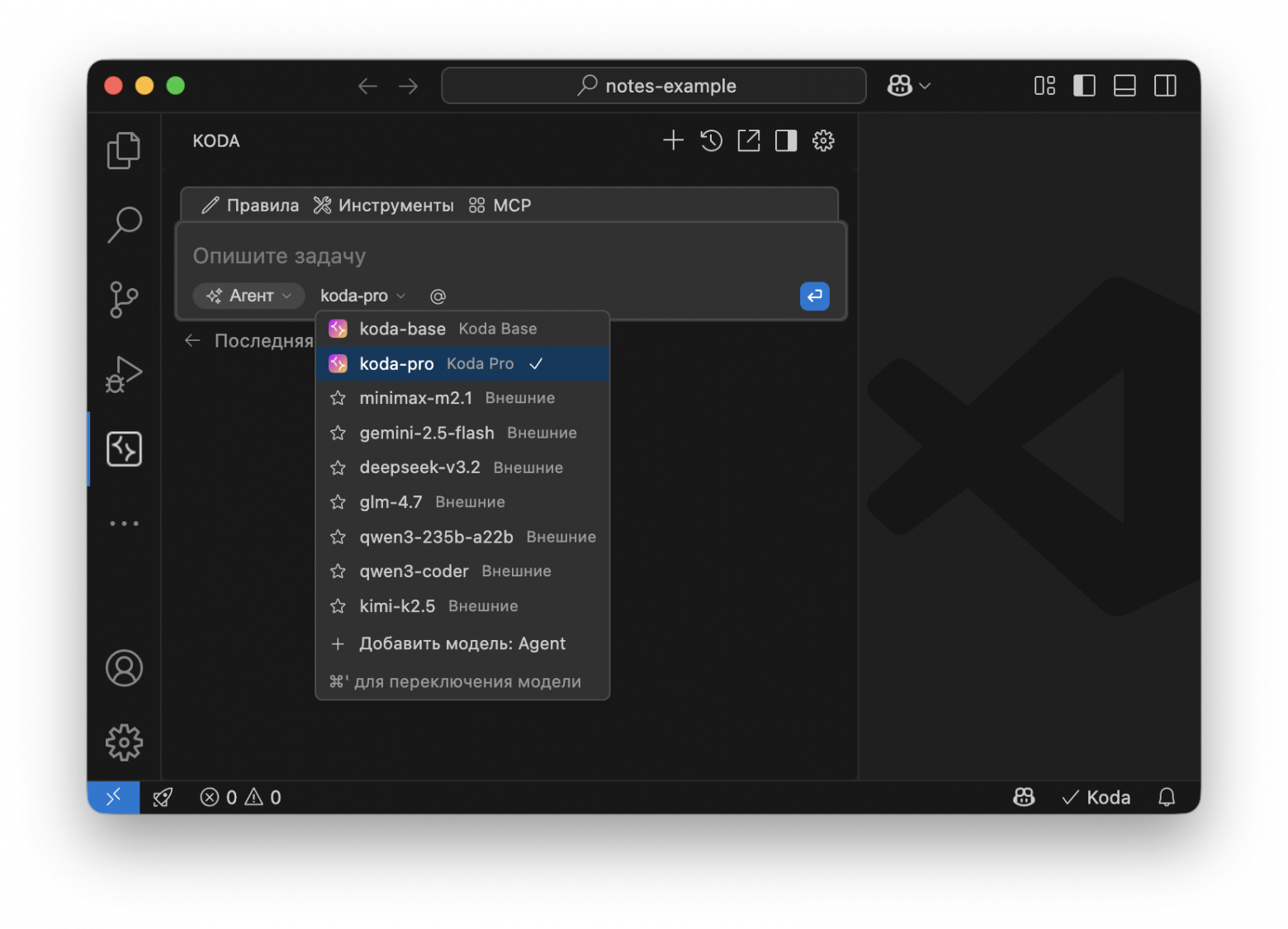
Task: Open the Copilot chevron menu in title bar
Action: (925, 86)
